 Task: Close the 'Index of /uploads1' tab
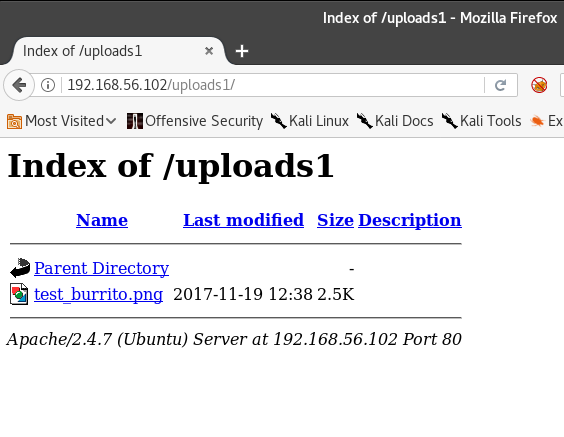click(x=209, y=51)
